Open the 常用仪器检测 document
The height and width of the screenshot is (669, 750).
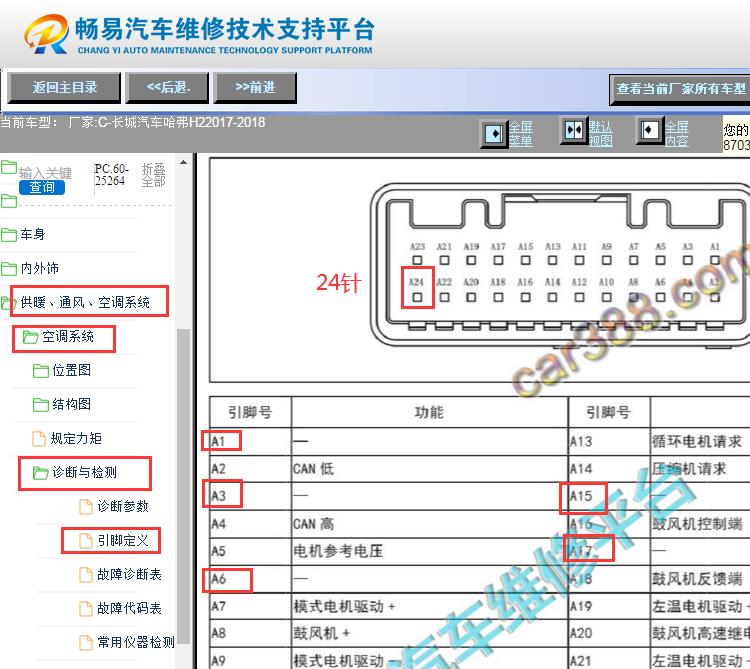(136, 642)
